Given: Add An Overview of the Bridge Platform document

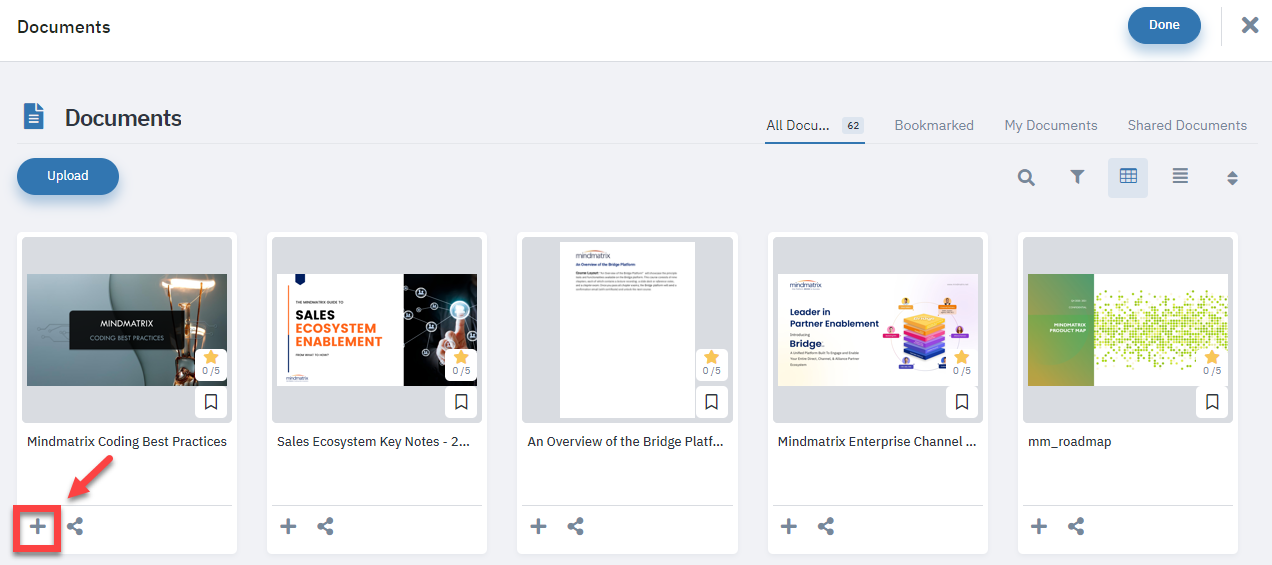Looking at the screenshot, I should pyautogui.click(x=538, y=526).
